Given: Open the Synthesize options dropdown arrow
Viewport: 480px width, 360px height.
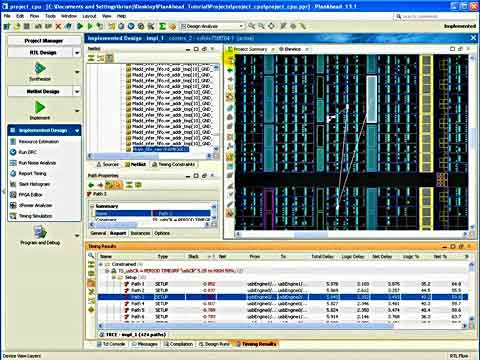Looking at the screenshot, I should [77, 72].
